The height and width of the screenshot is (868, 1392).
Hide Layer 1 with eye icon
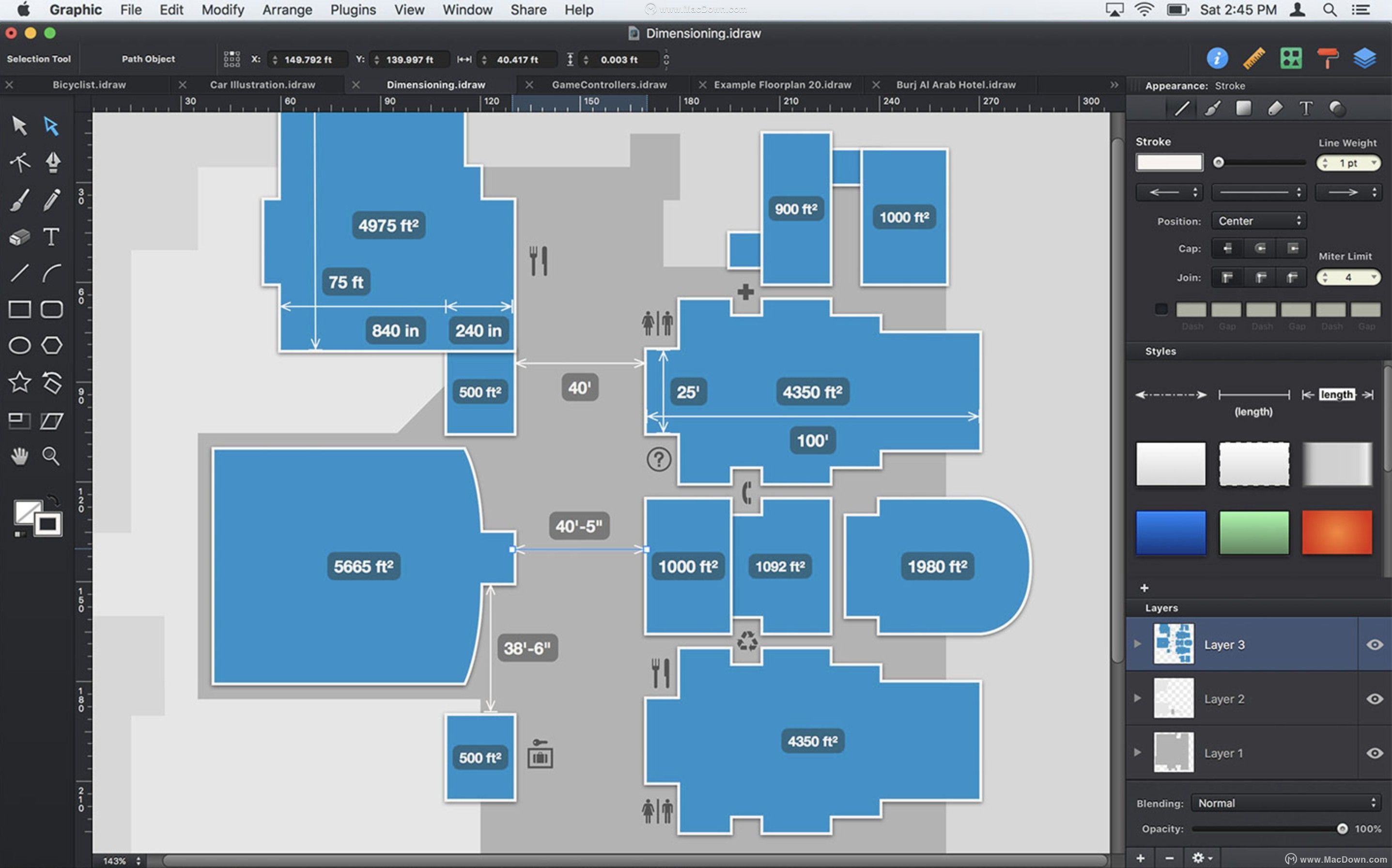[x=1374, y=753]
